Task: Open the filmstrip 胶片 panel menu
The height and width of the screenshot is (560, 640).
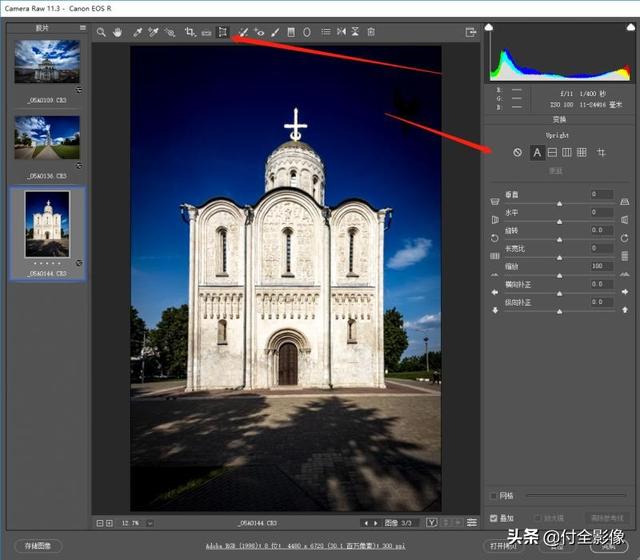Action: 82,28
